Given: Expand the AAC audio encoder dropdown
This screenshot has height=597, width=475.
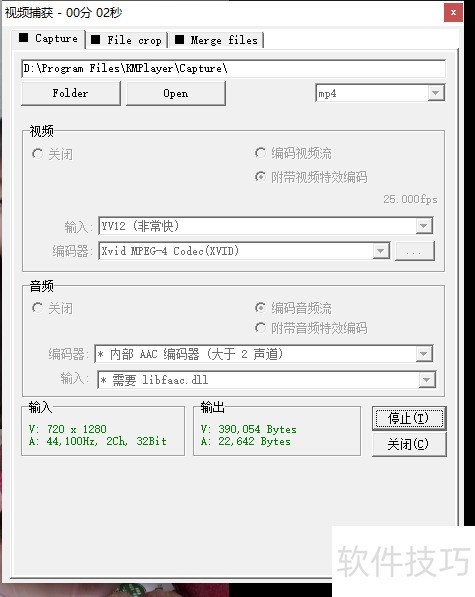Looking at the screenshot, I should click(264, 354).
